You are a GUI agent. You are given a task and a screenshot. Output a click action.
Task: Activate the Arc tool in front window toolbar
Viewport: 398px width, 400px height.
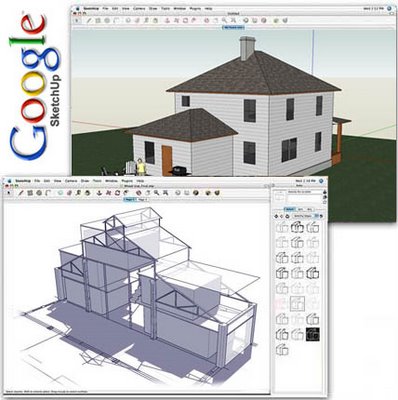click(48, 193)
